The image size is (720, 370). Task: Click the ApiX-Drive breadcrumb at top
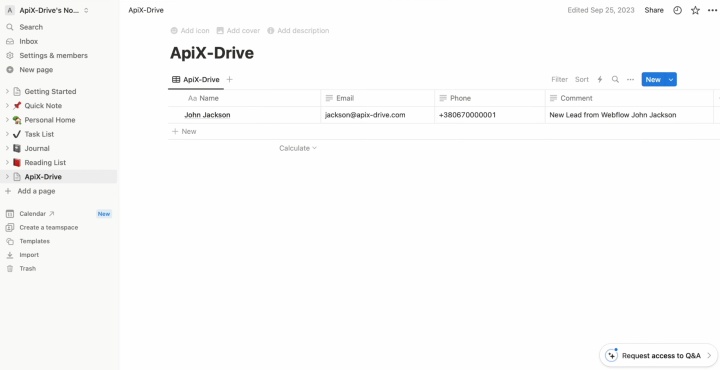pyautogui.click(x=146, y=10)
